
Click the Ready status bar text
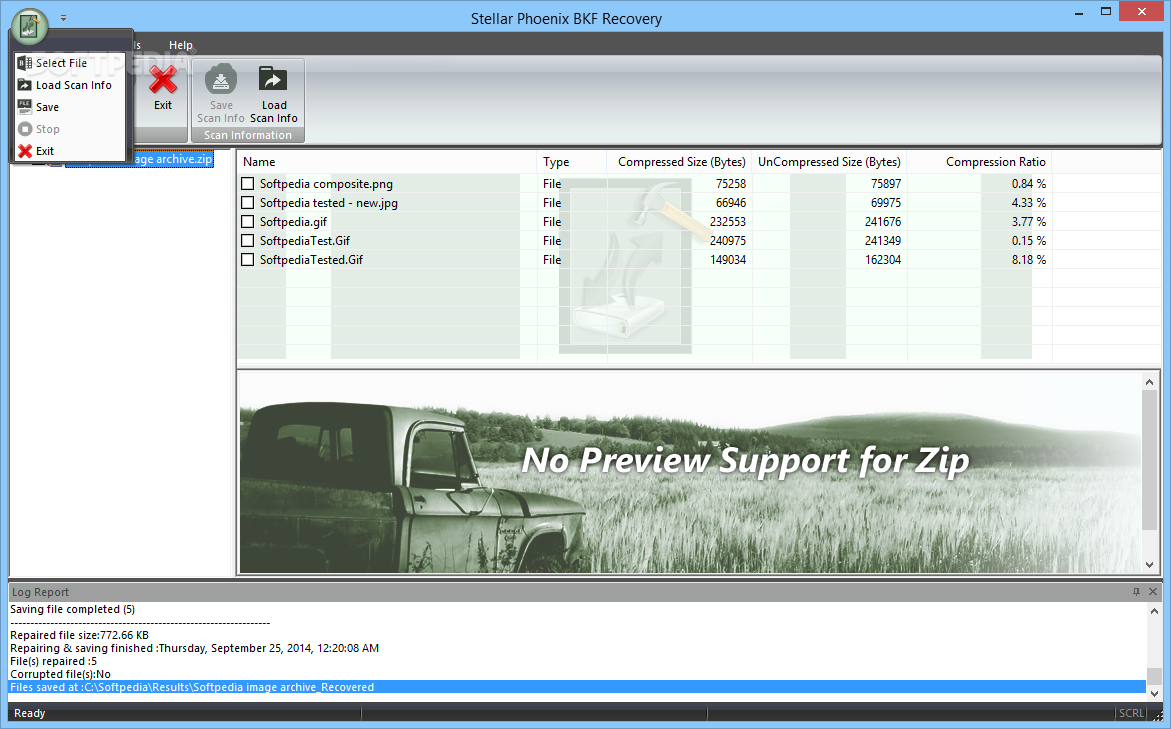tap(30, 713)
